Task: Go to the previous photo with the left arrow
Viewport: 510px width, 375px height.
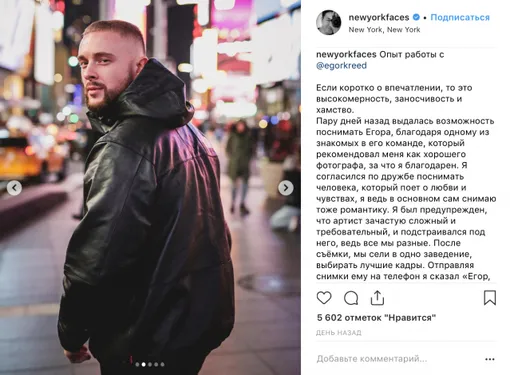Action: point(14,188)
